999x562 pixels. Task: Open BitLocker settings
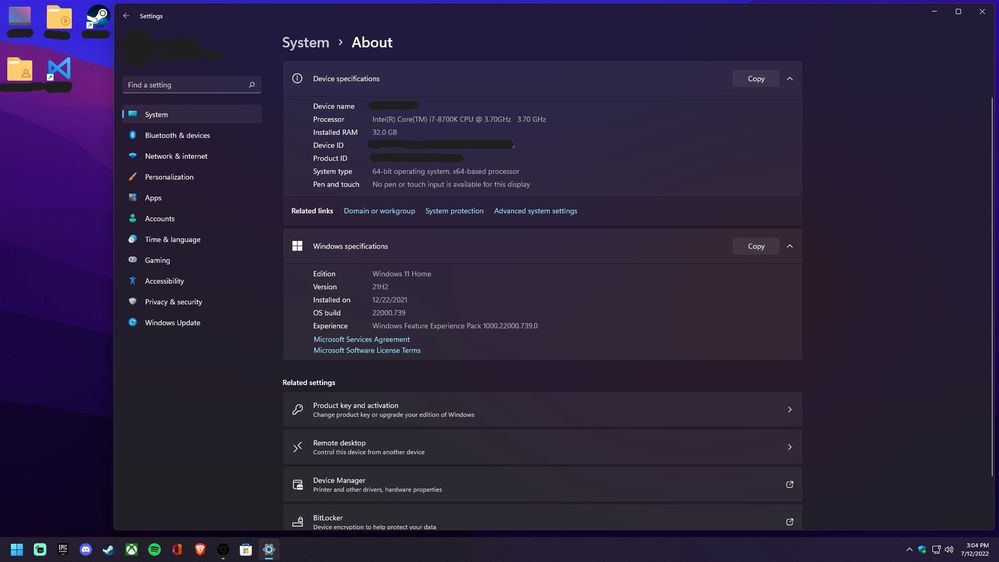pos(542,519)
